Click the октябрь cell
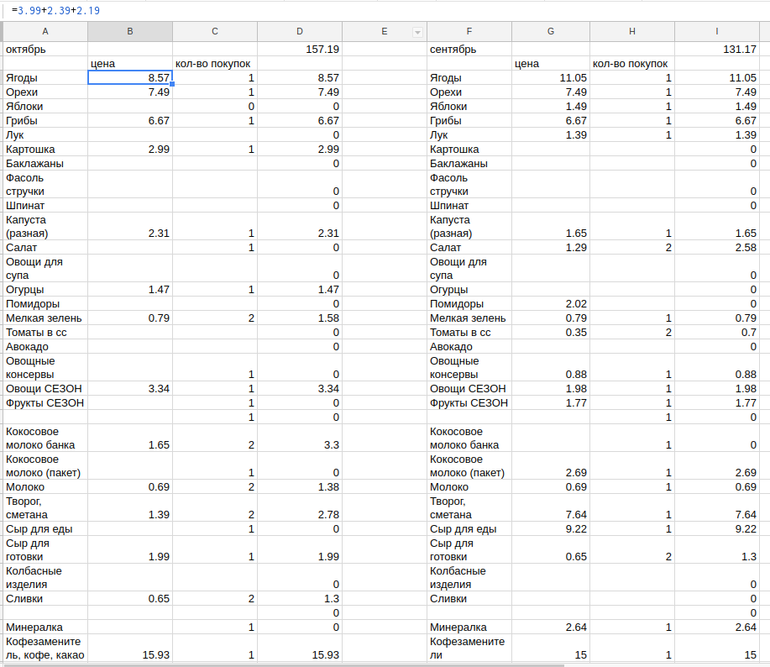This screenshot has height=667, width=770. click(x=45, y=49)
